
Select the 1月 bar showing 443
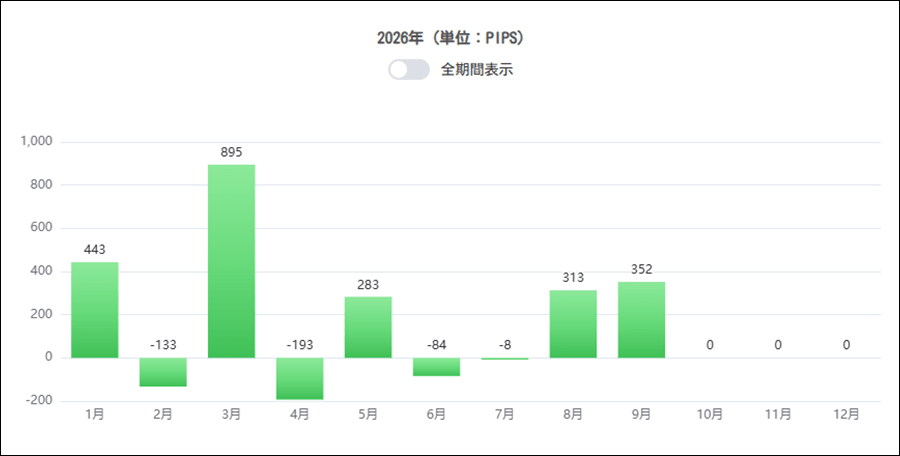click(95, 310)
